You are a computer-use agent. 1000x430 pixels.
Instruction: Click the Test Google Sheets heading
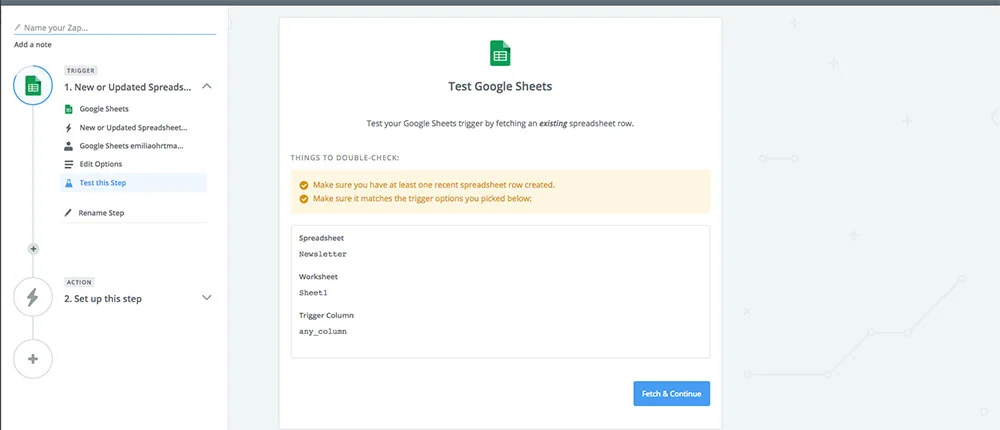click(500, 87)
